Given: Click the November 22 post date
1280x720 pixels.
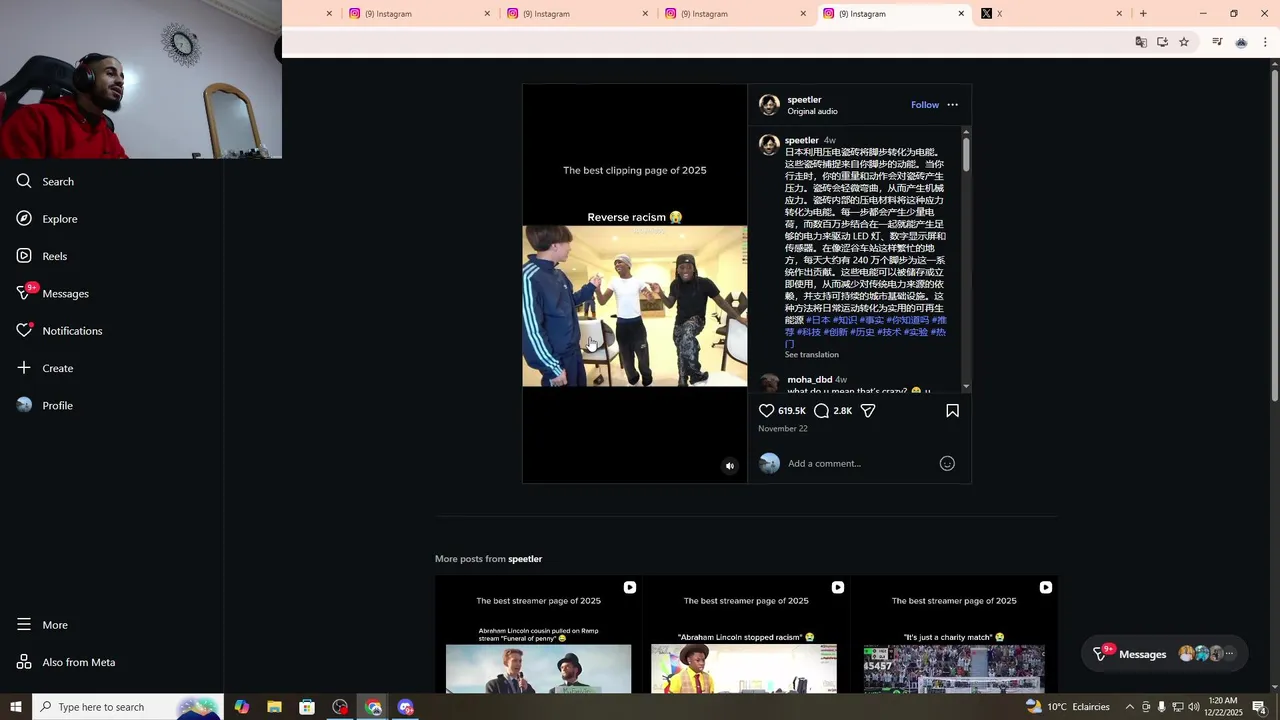Looking at the screenshot, I should tap(783, 429).
